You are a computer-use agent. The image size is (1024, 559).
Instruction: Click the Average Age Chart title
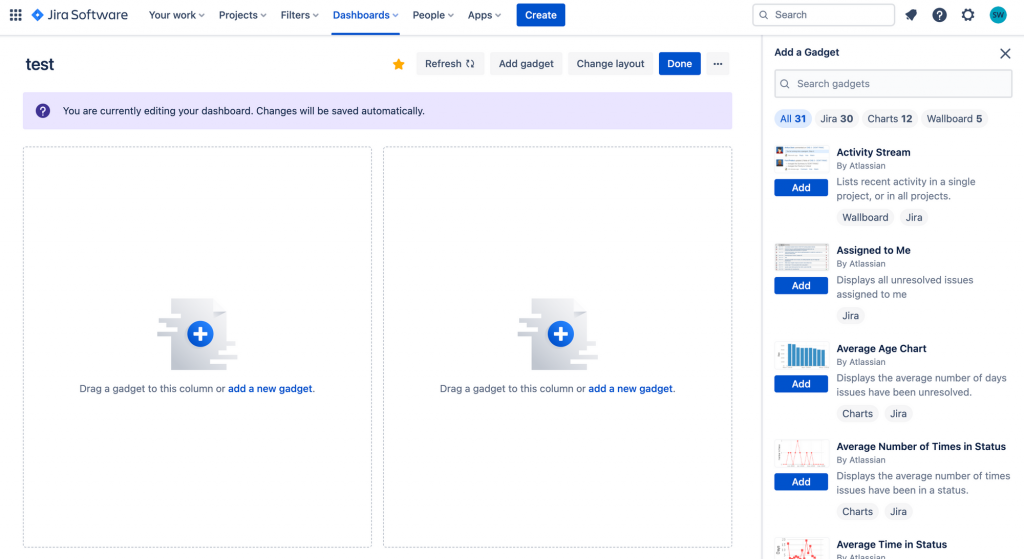point(881,349)
